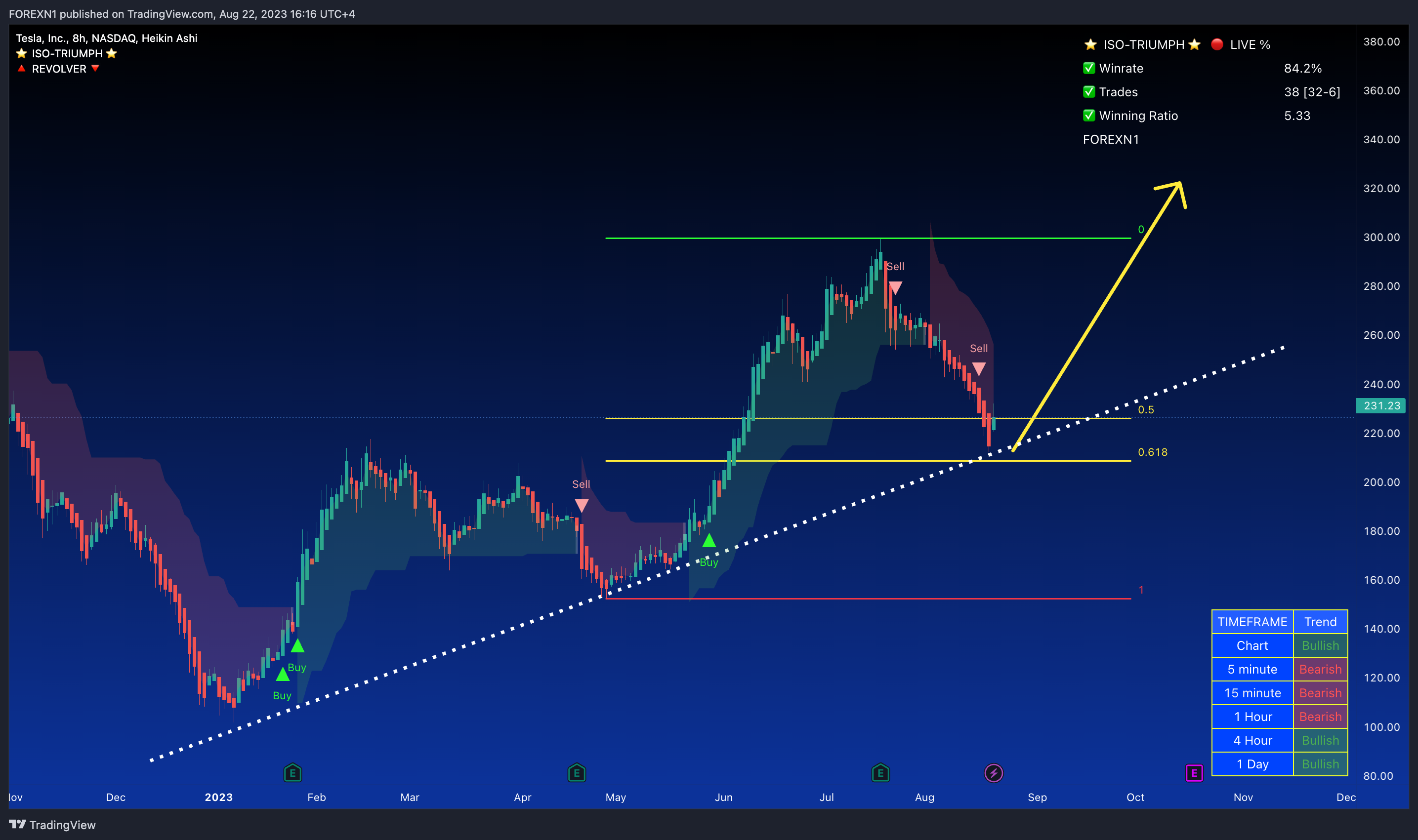Click the earnings E icon above Feb
The width and height of the screenshot is (1418, 840).
[x=292, y=773]
